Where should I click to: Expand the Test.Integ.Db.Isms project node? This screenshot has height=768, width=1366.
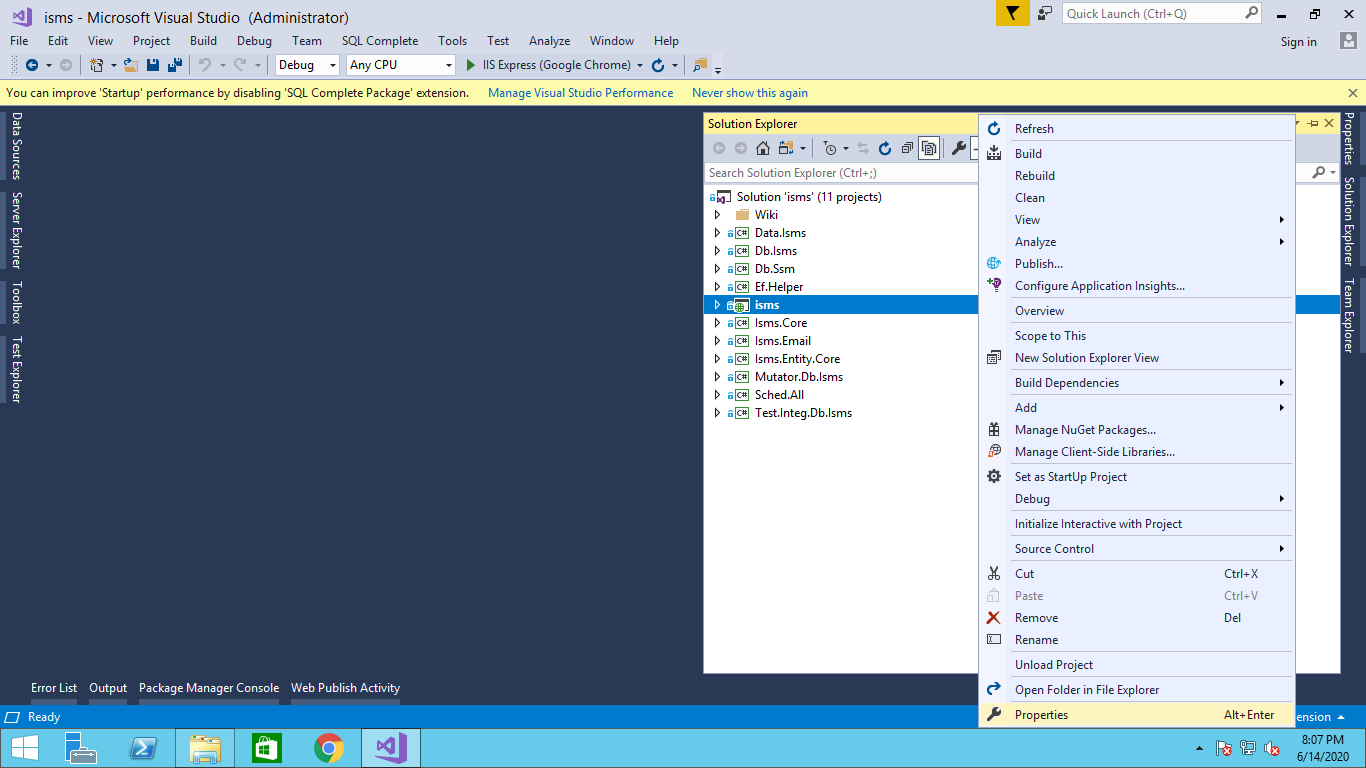tap(717, 413)
